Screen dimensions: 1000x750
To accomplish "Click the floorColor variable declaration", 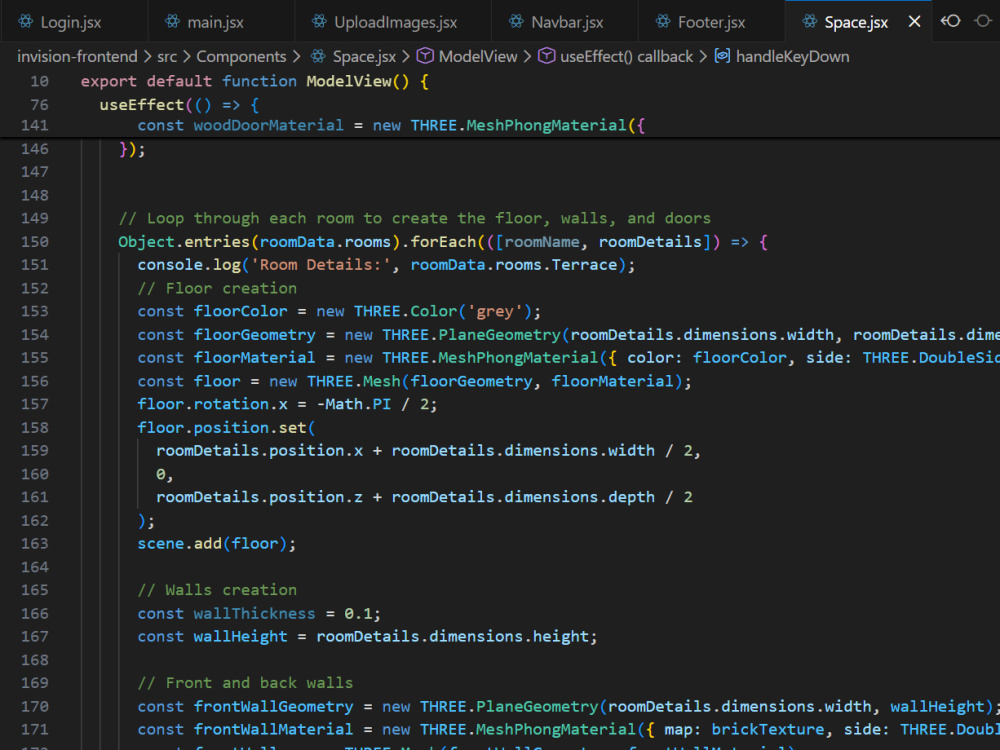I will click(x=240, y=311).
